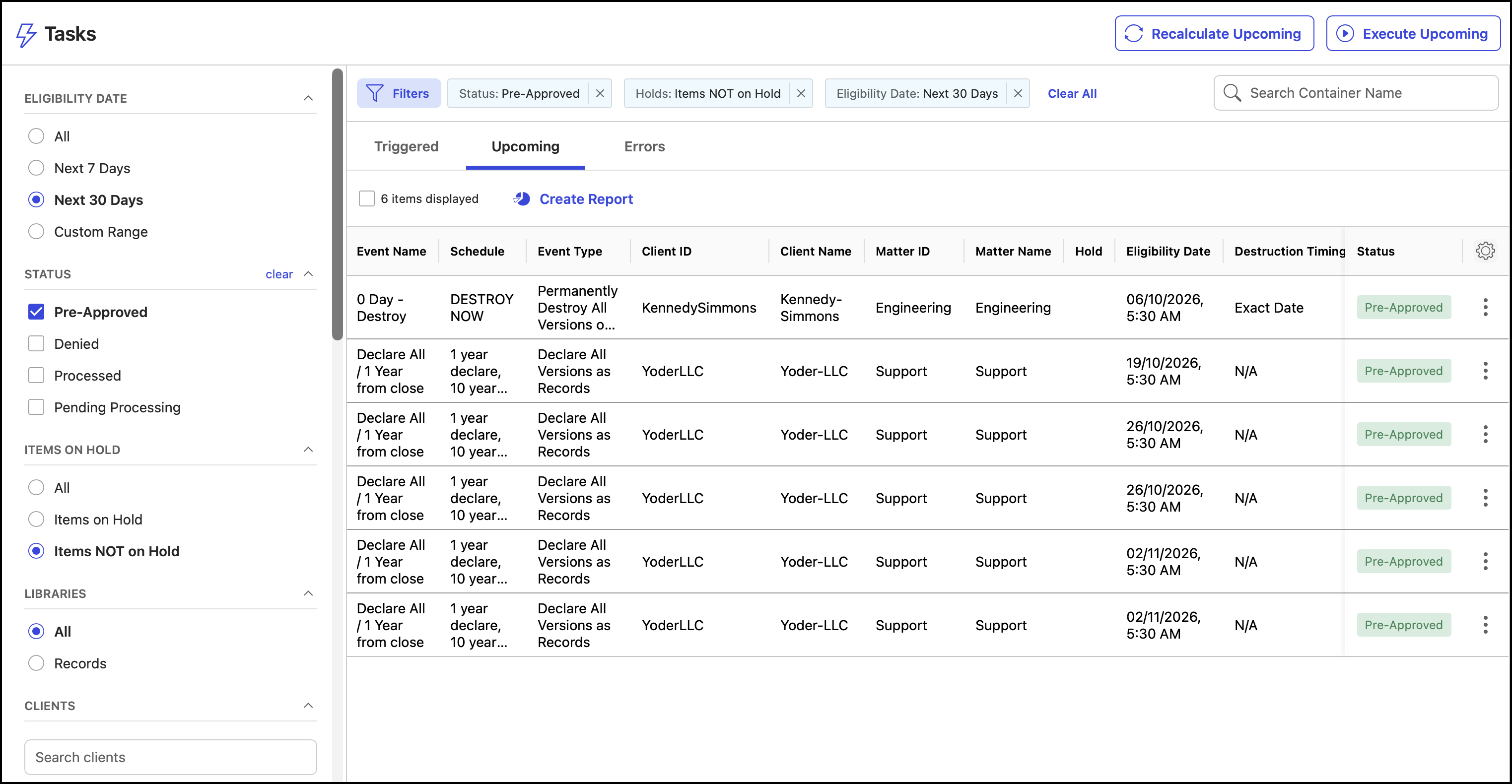Select Next 7 Days radio option
The image size is (1512, 784).
36,168
